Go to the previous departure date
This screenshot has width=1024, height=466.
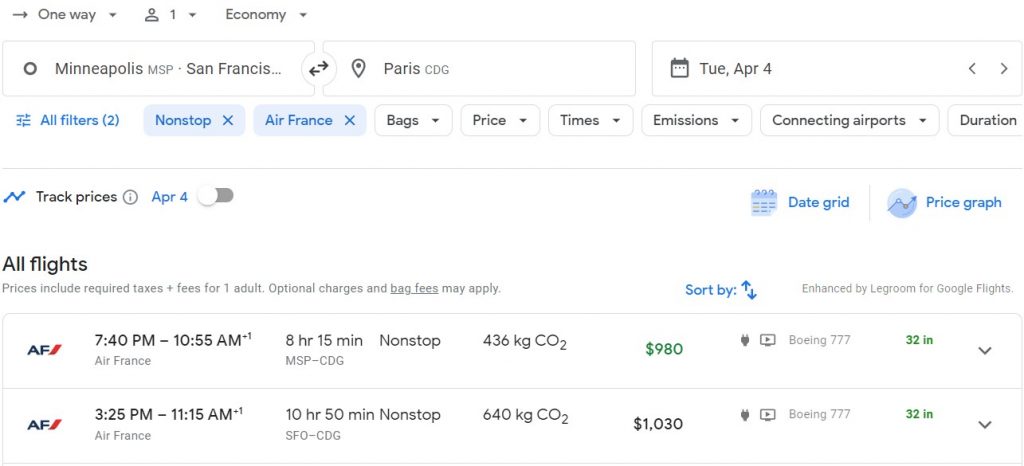[972, 69]
